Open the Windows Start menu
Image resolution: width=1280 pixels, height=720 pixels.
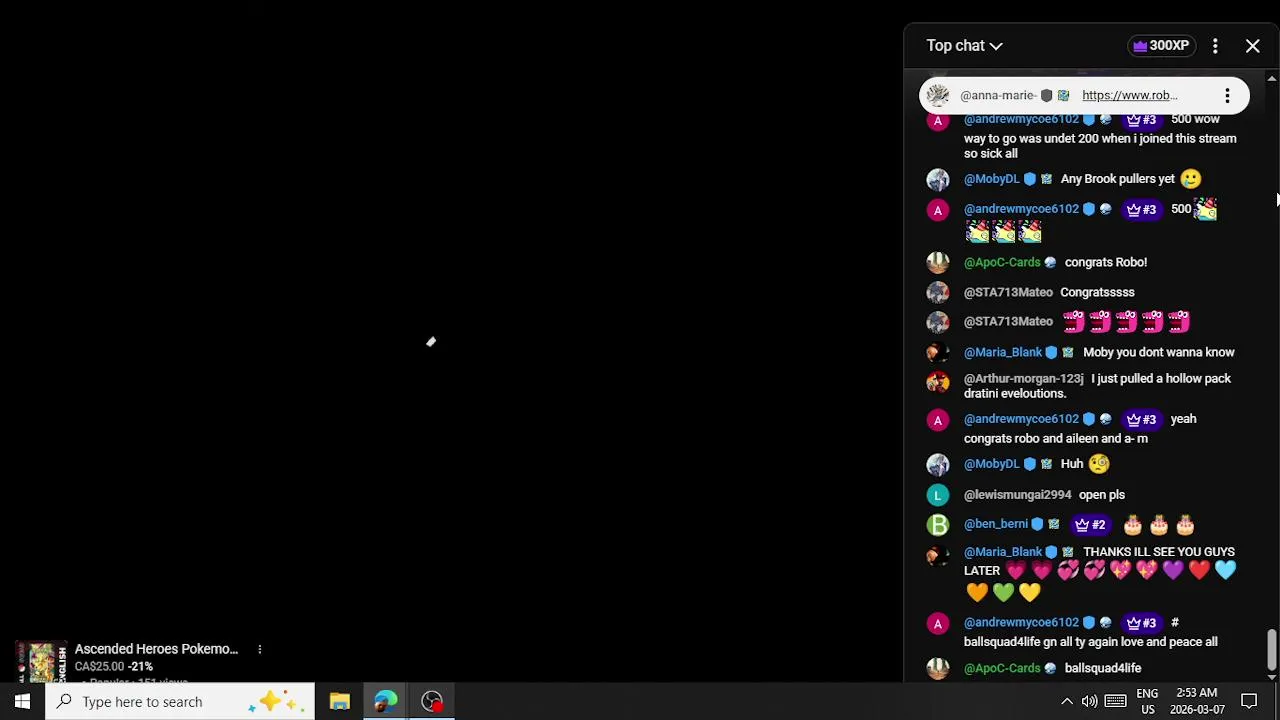[x=22, y=701]
